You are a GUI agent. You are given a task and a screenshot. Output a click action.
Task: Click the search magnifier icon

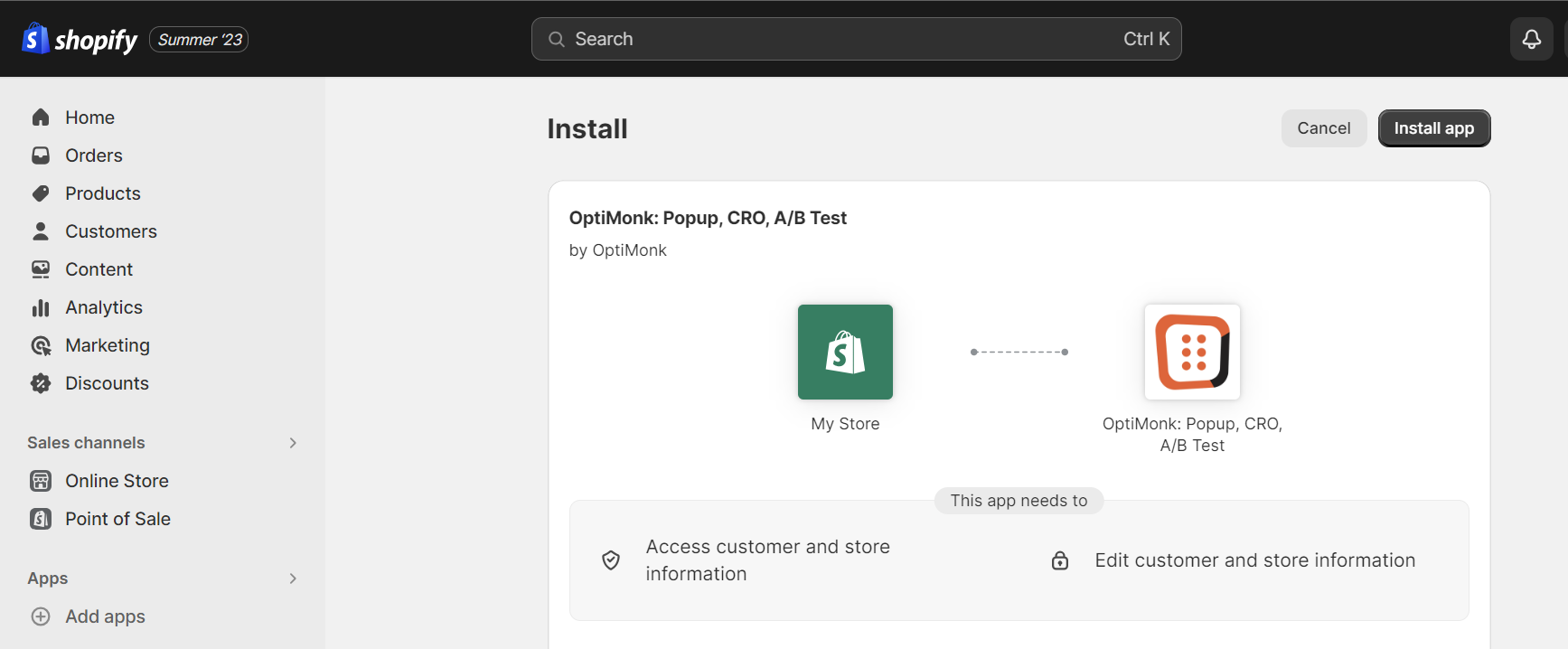pyautogui.click(x=557, y=39)
